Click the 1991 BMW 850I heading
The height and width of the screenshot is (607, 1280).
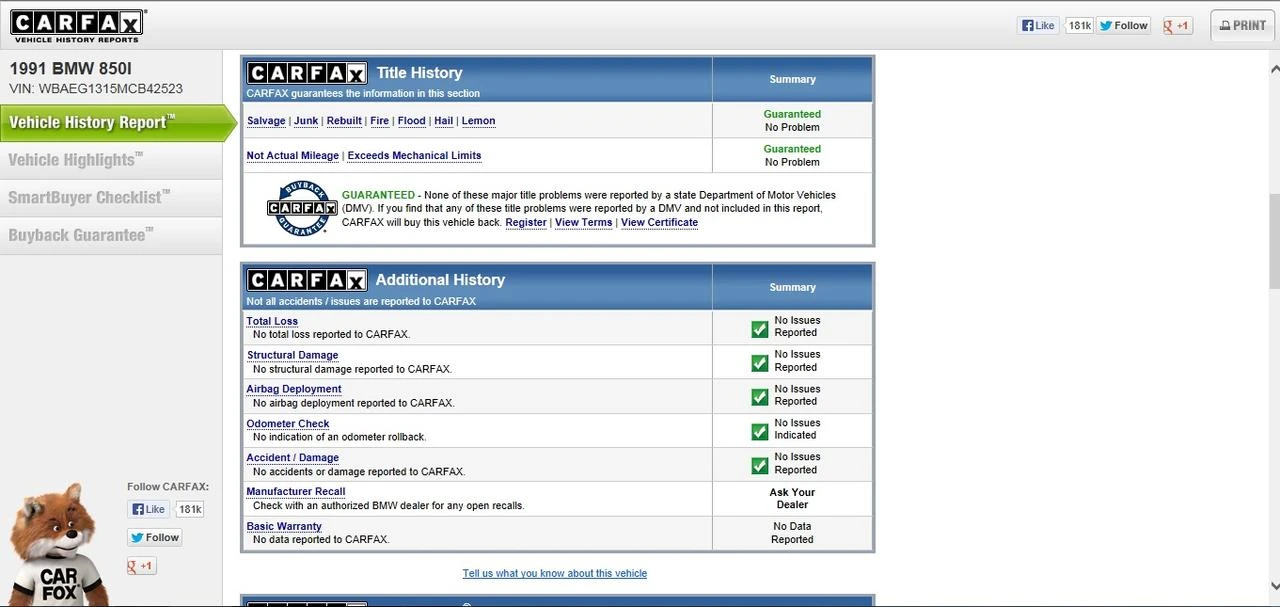pos(71,69)
